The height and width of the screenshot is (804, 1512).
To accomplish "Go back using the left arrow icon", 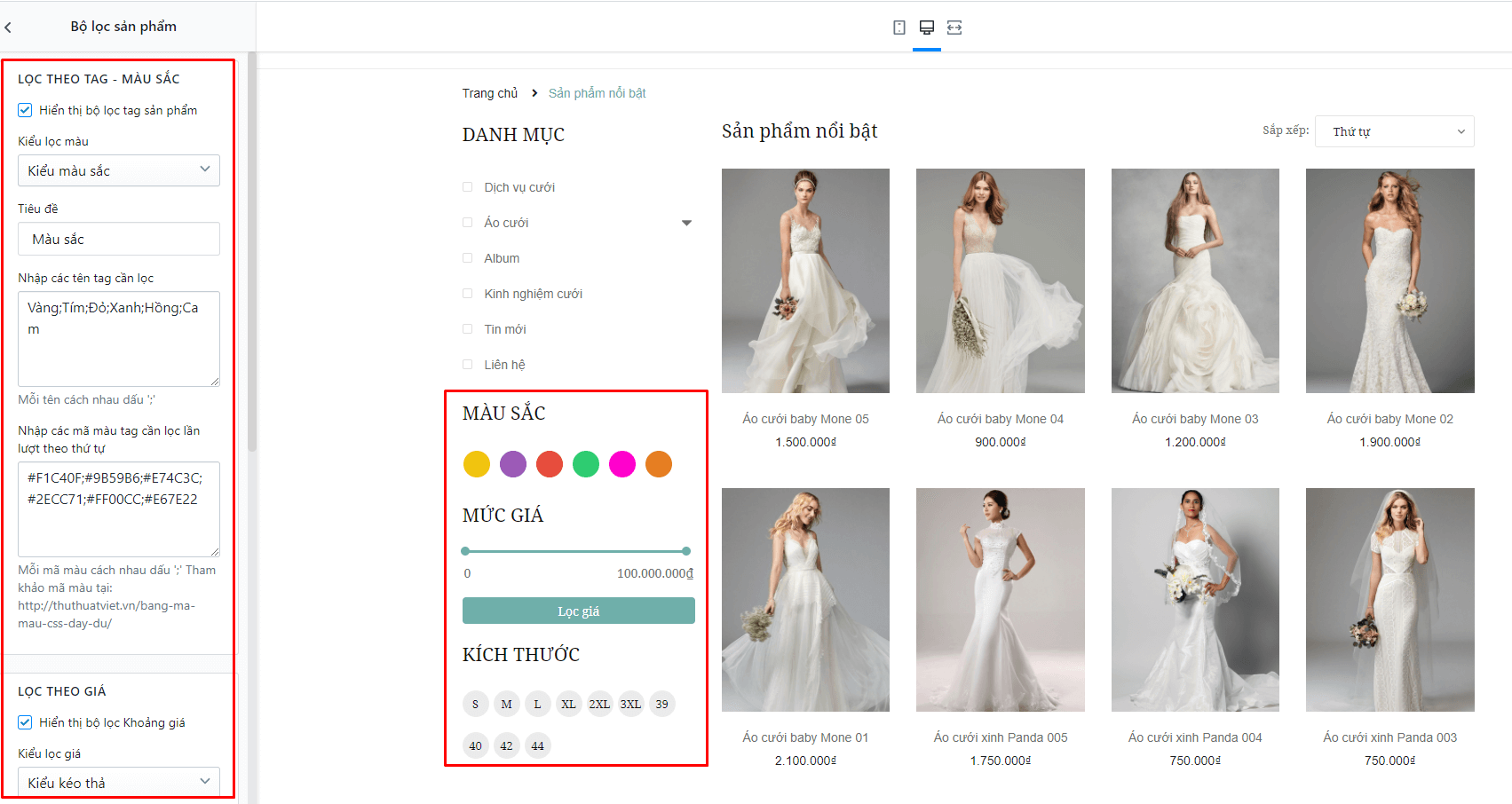I will (x=8, y=28).
